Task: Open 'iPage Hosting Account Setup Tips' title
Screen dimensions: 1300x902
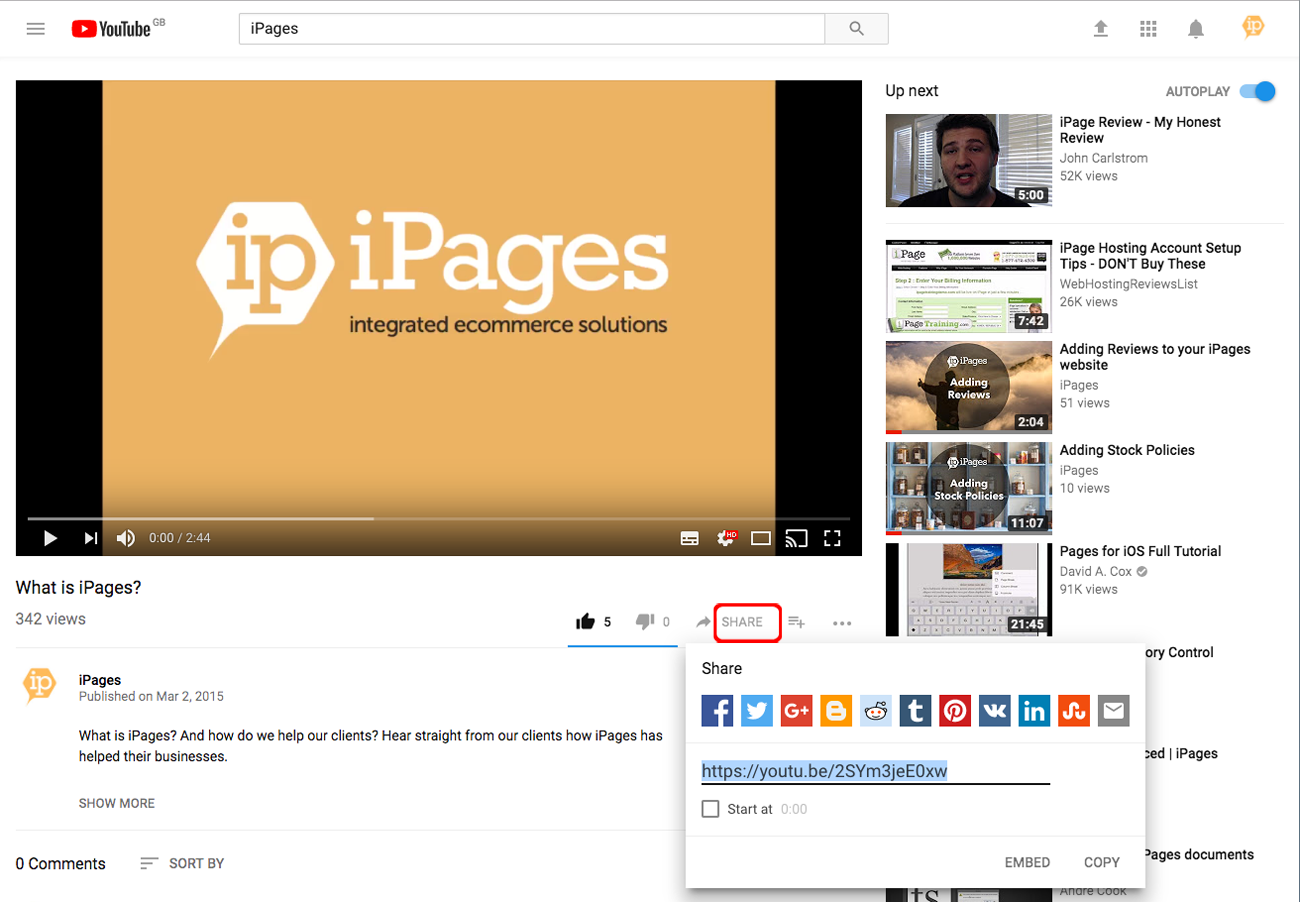Action: pos(1150,256)
